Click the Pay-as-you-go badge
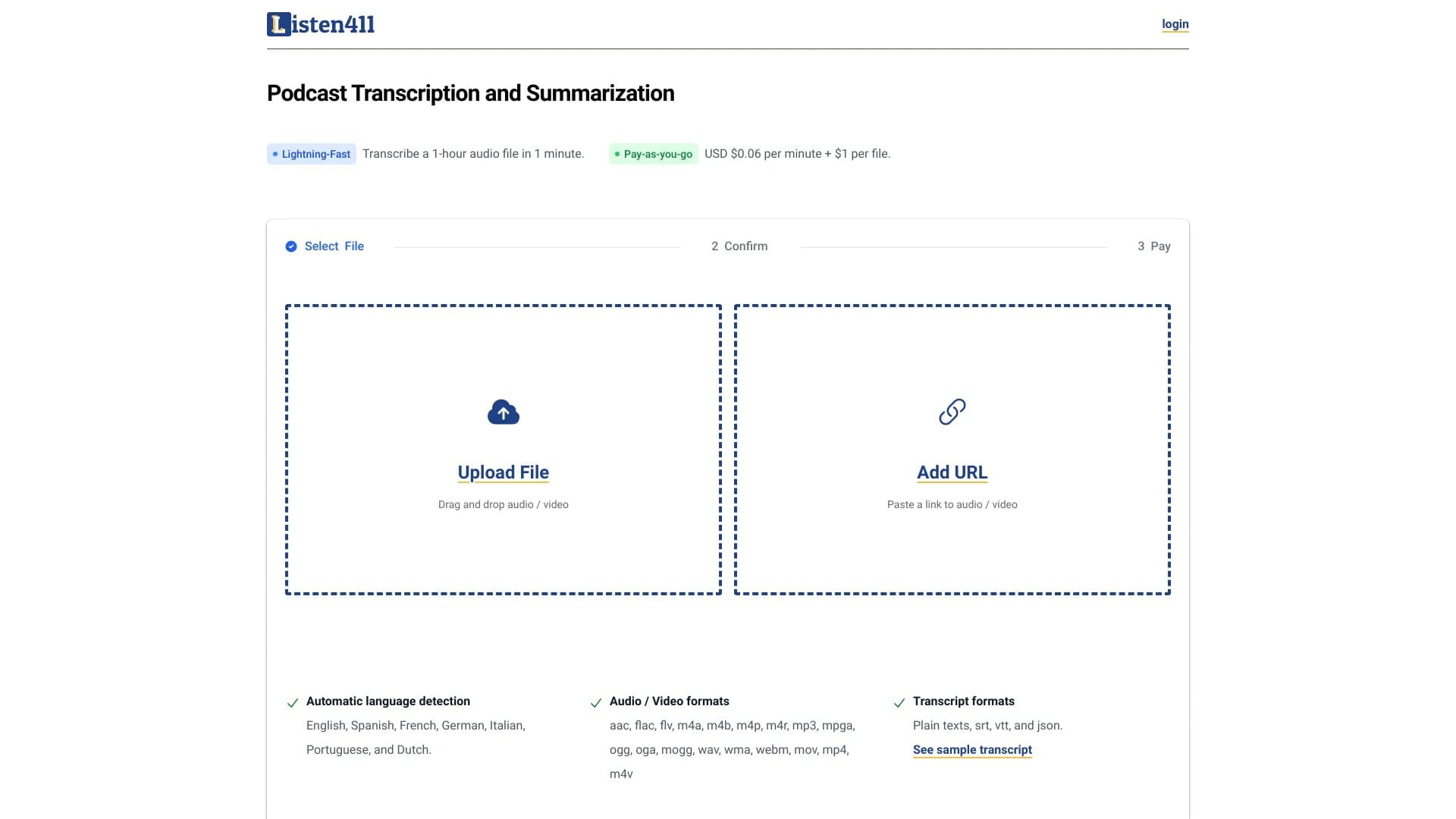This screenshot has height=819, width=1456. pos(653,154)
